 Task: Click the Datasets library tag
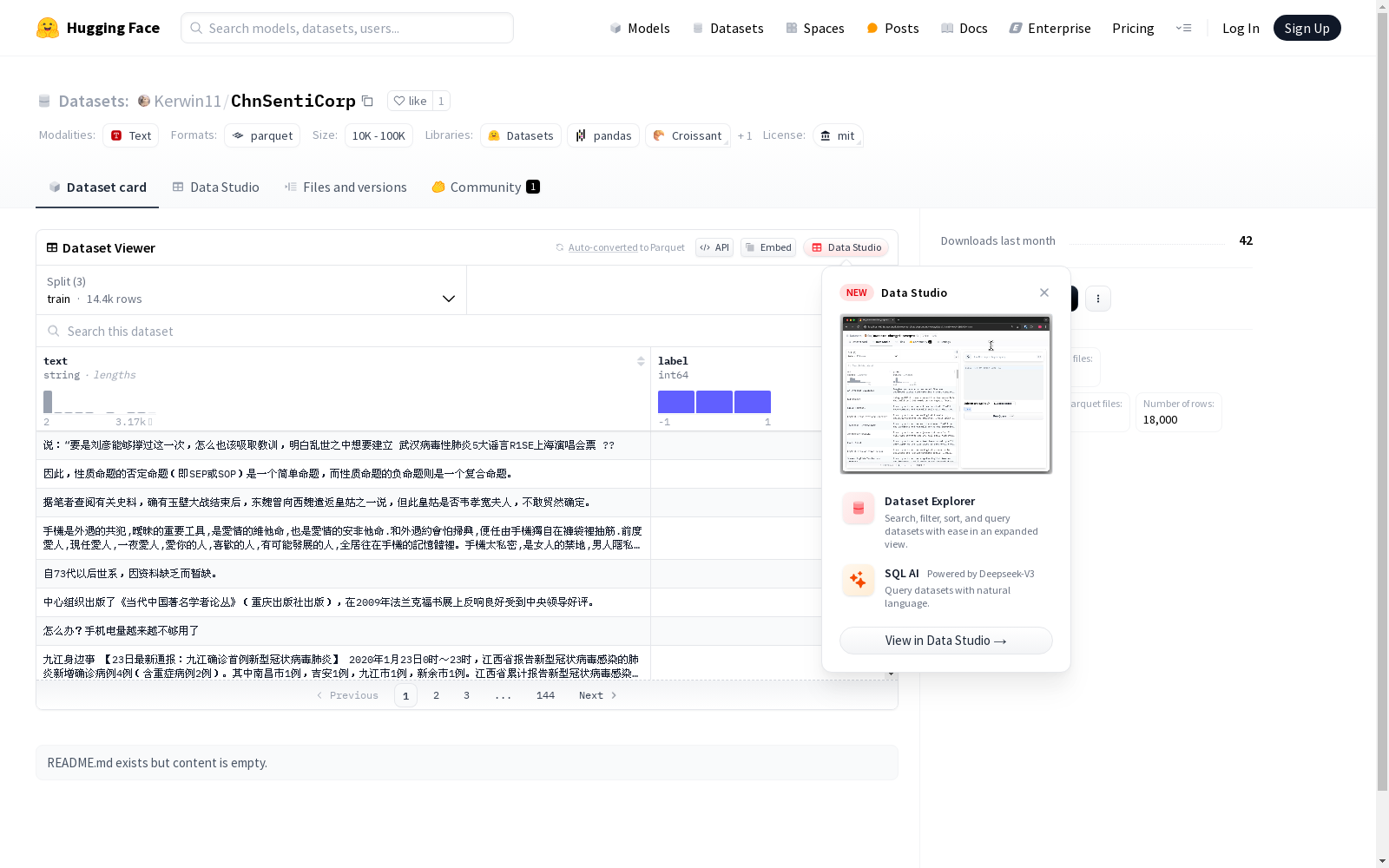[521, 135]
